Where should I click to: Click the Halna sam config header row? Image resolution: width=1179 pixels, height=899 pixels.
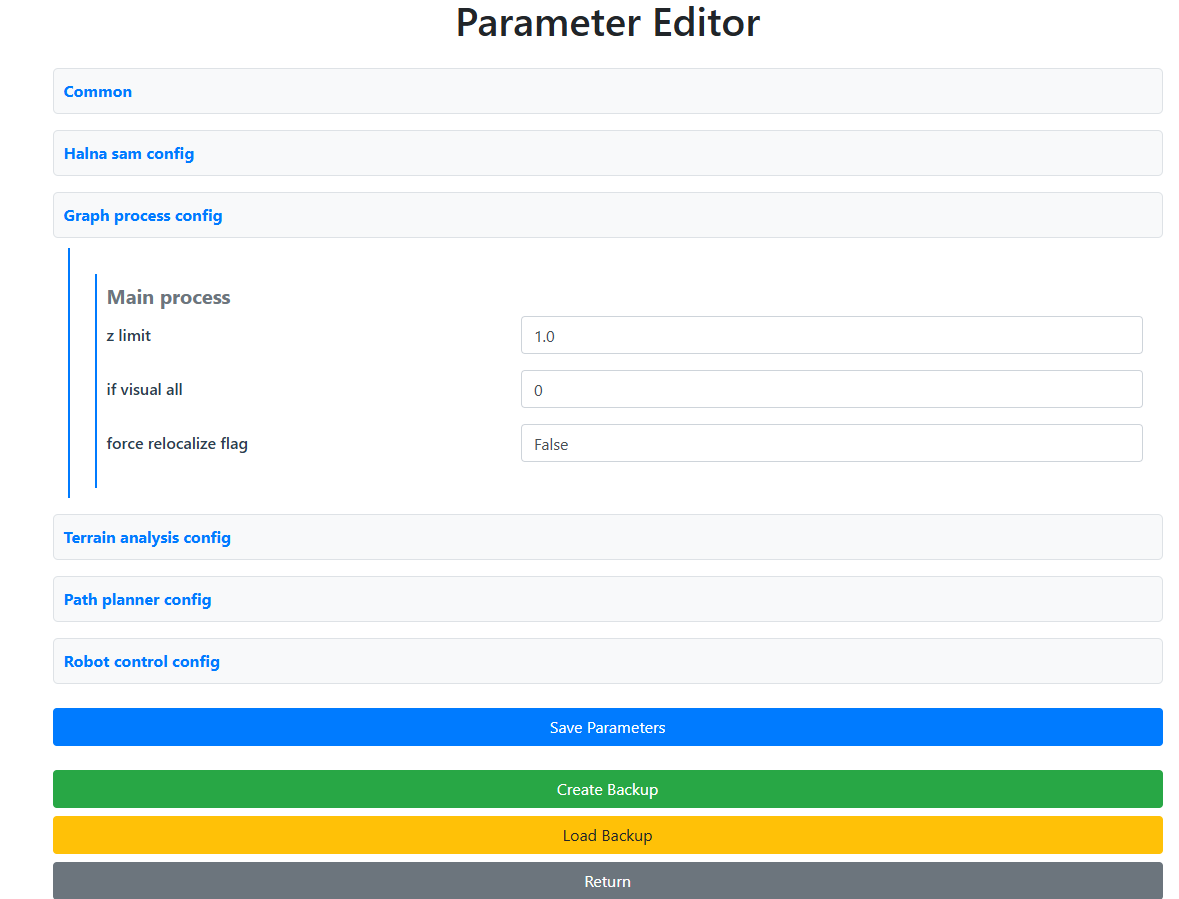(607, 153)
